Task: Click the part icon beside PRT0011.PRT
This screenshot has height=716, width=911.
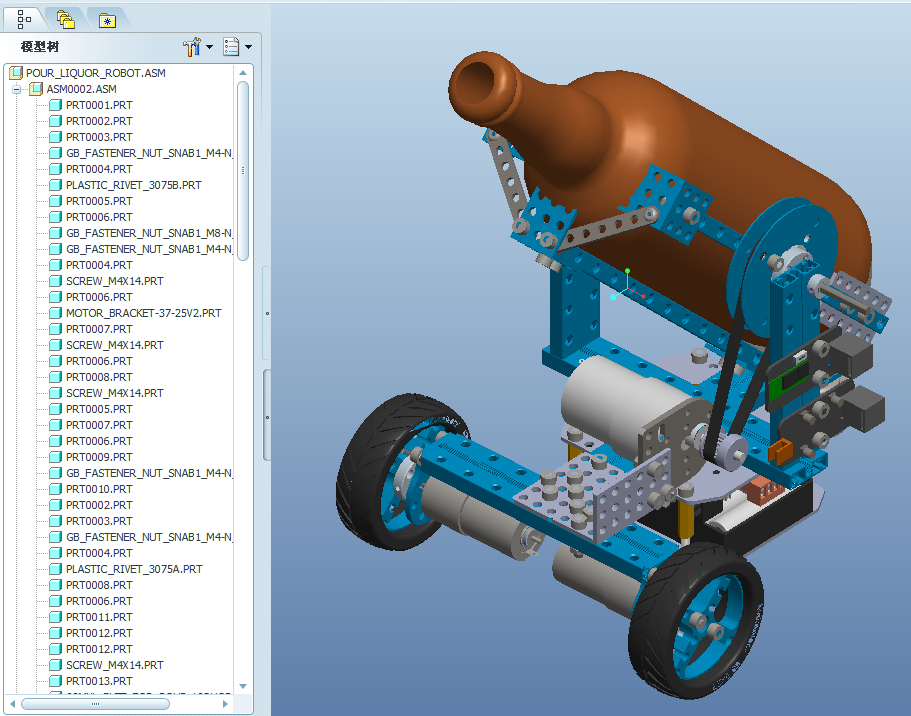Action: (x=55, y=617)
